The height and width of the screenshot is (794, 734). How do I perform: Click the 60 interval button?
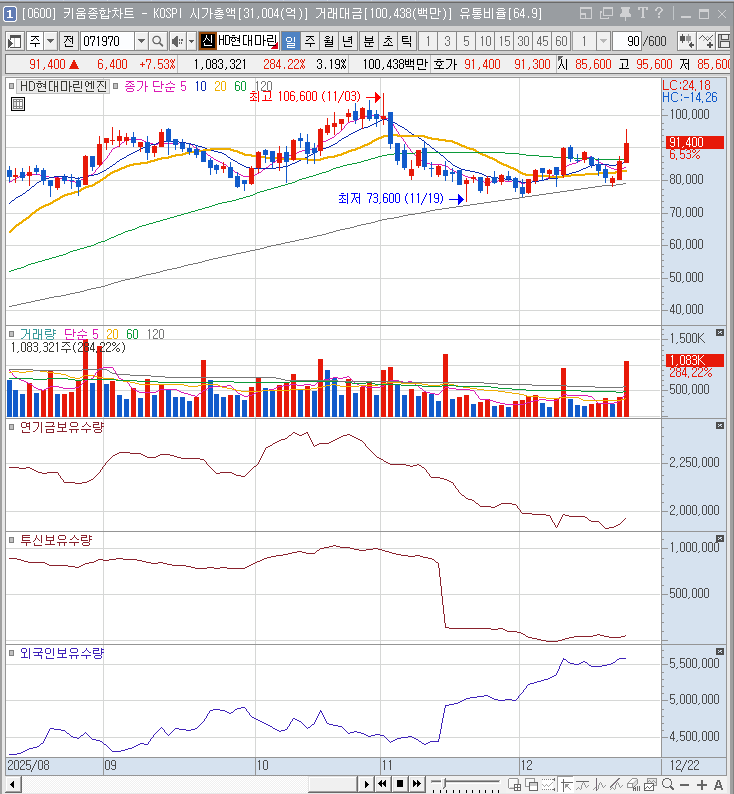click(x=561, y=41)
